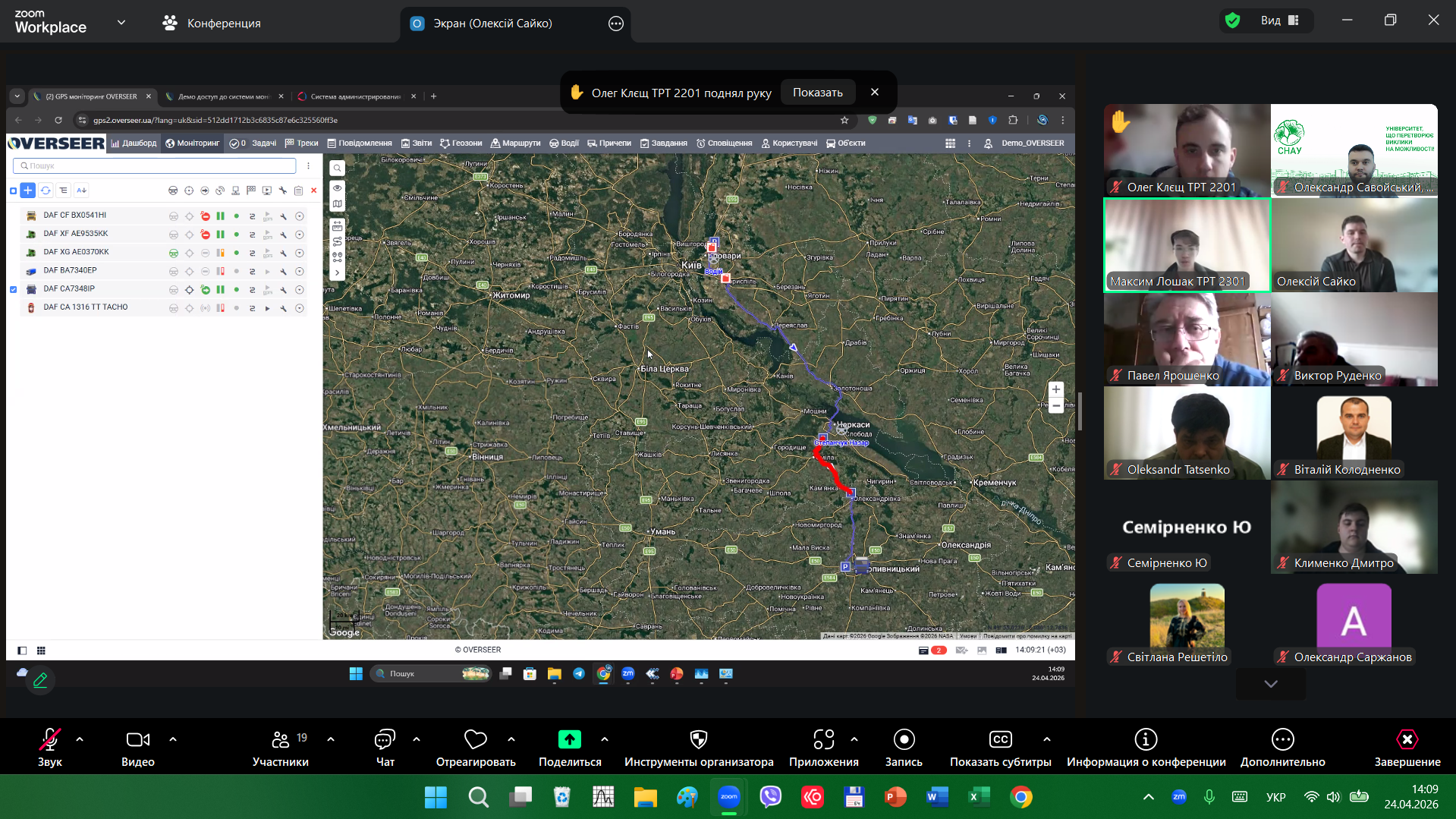This screenshot has width=1456, height=819.
Task: Open the Моніторинг tab in Overseer
Action: 193,143
